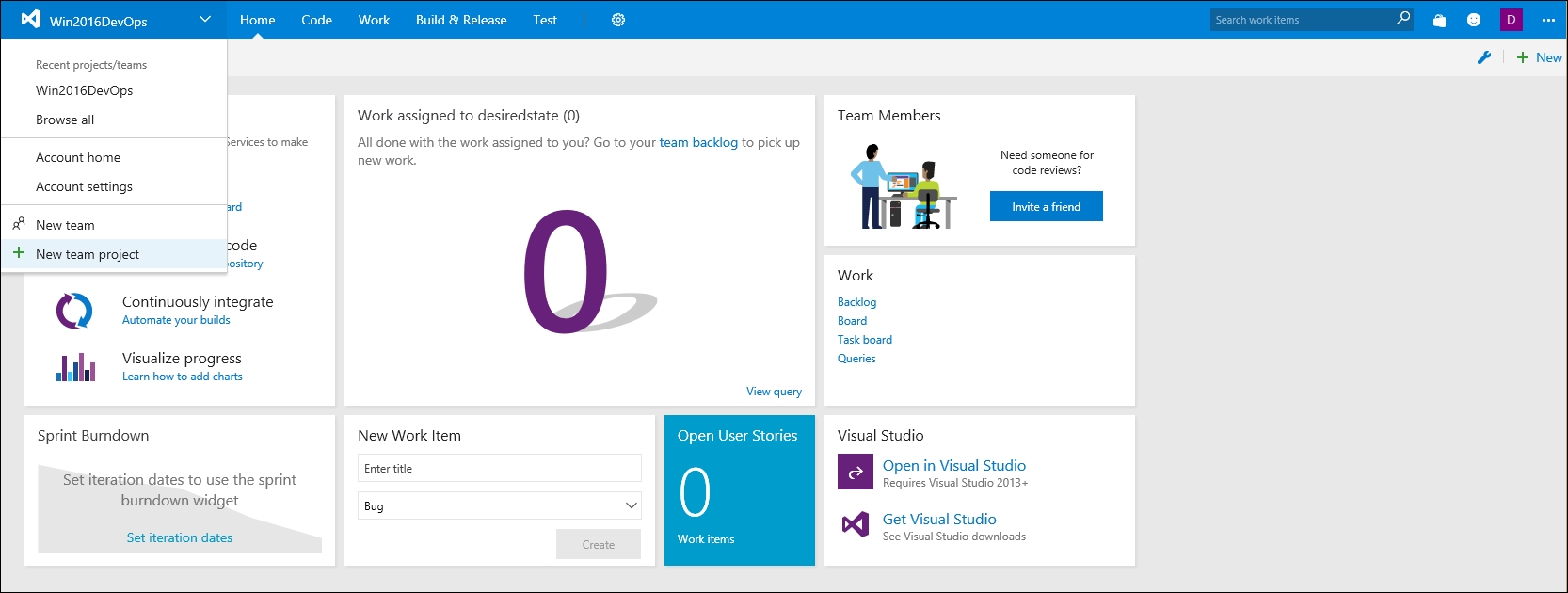Click the plus icon beside New team project
The height and width of the screenshot is (593, 1568).
pyautogui.click(x=19, y=253)
